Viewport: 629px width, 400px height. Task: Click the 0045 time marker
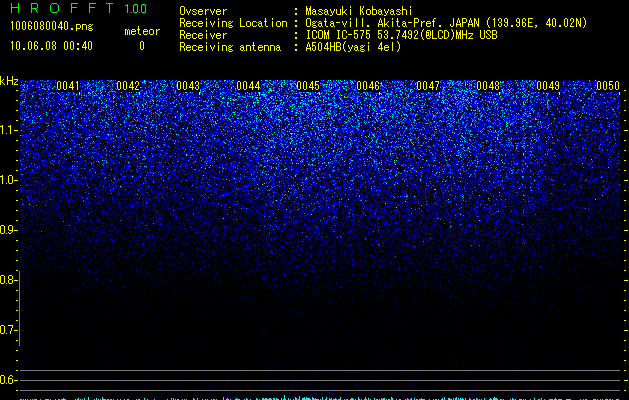(308, 86)
